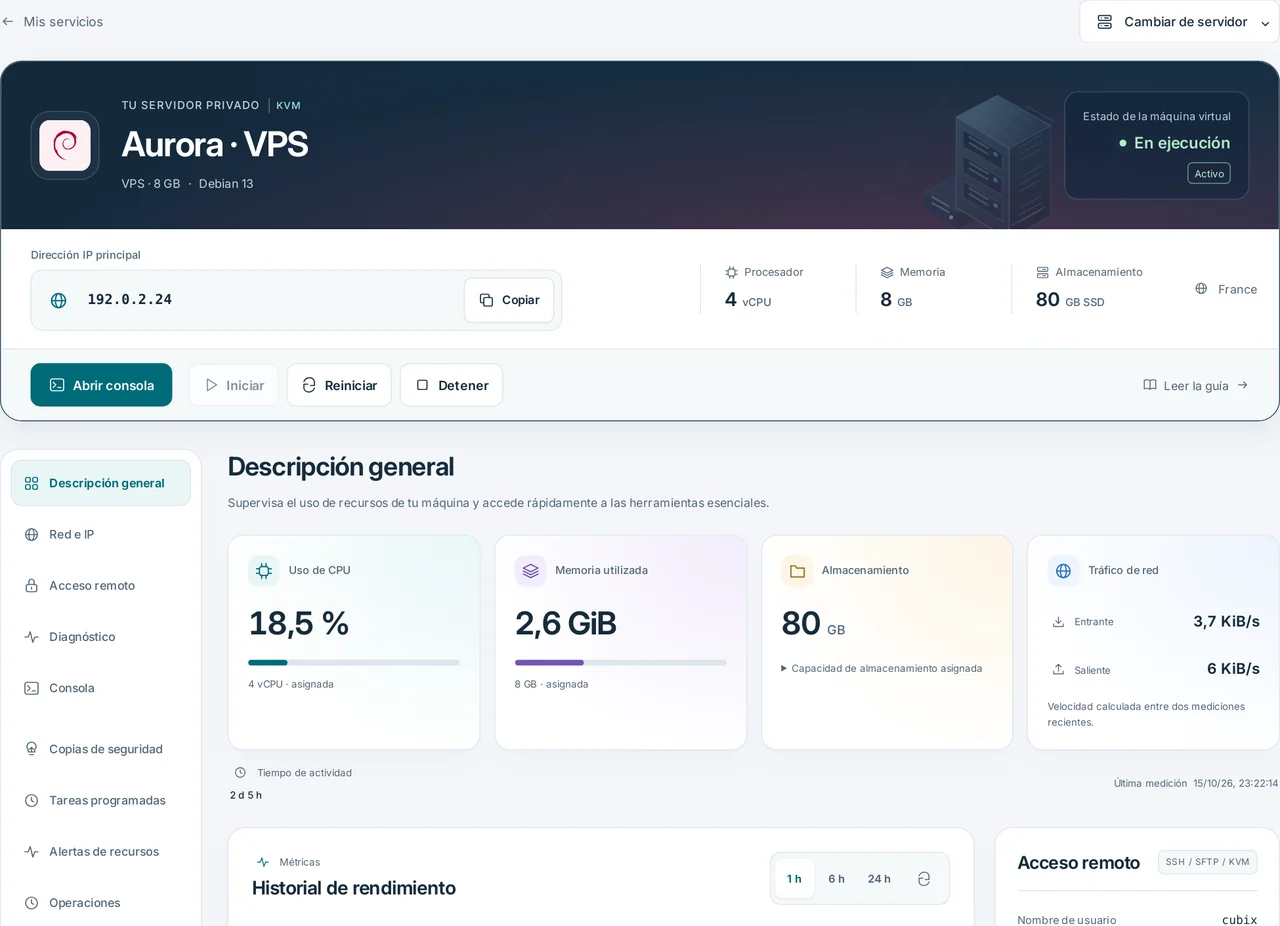Image resolution: width=1280 pixels, height=926 pixels.
Task: Click the Procesador chip icon in header stats
Action: coord(732,272)
